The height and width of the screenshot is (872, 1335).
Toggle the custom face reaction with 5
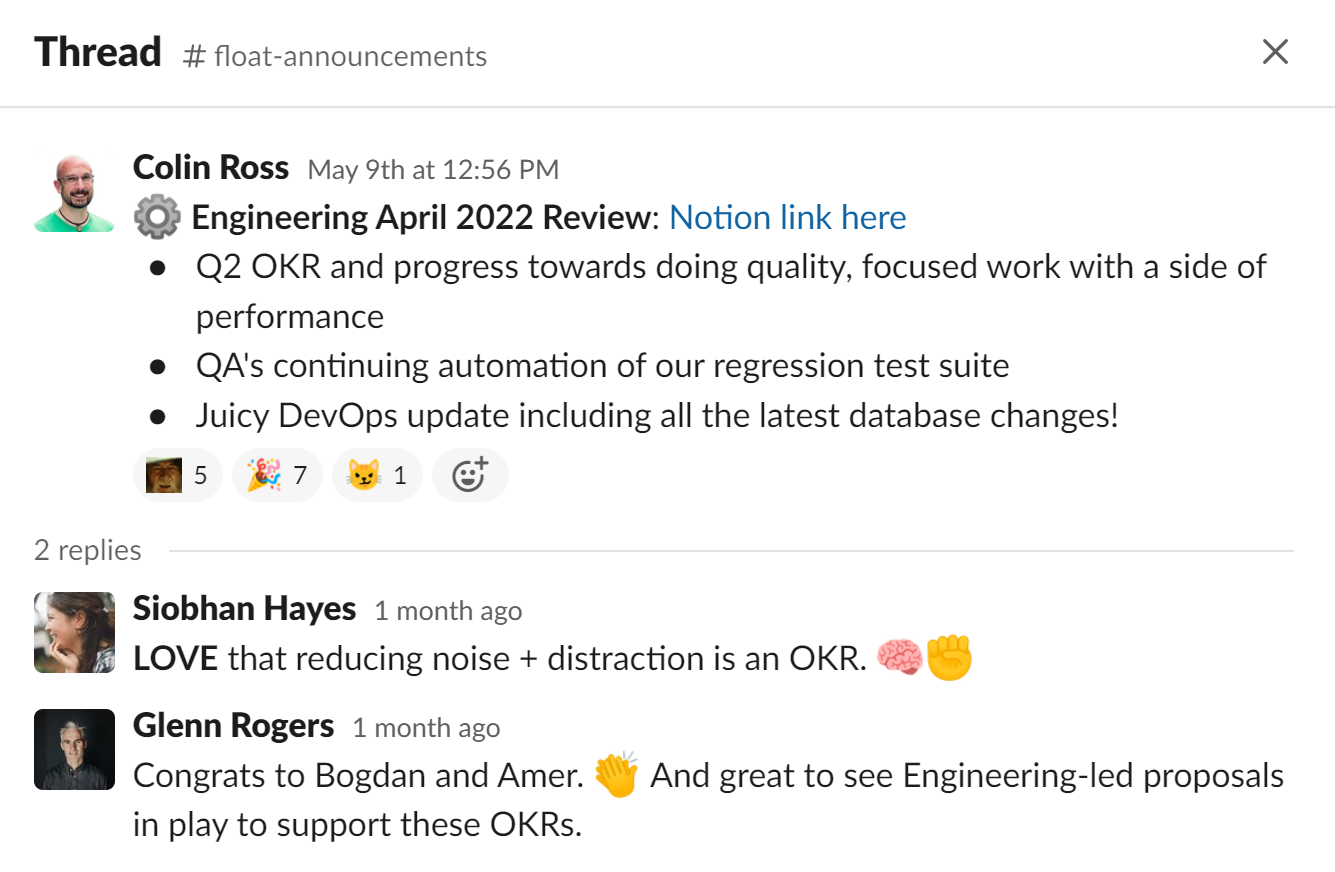[x=177, y=474]
